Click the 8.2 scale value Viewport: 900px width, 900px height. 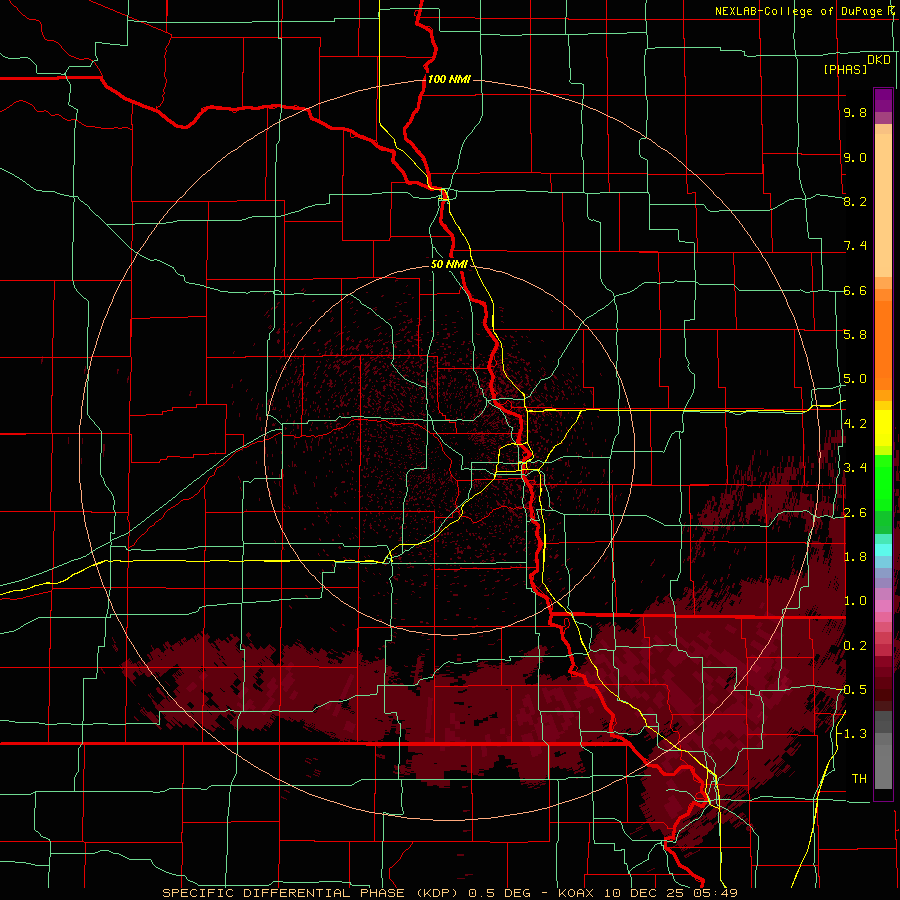pyautogui.click(x=855, y=201)
